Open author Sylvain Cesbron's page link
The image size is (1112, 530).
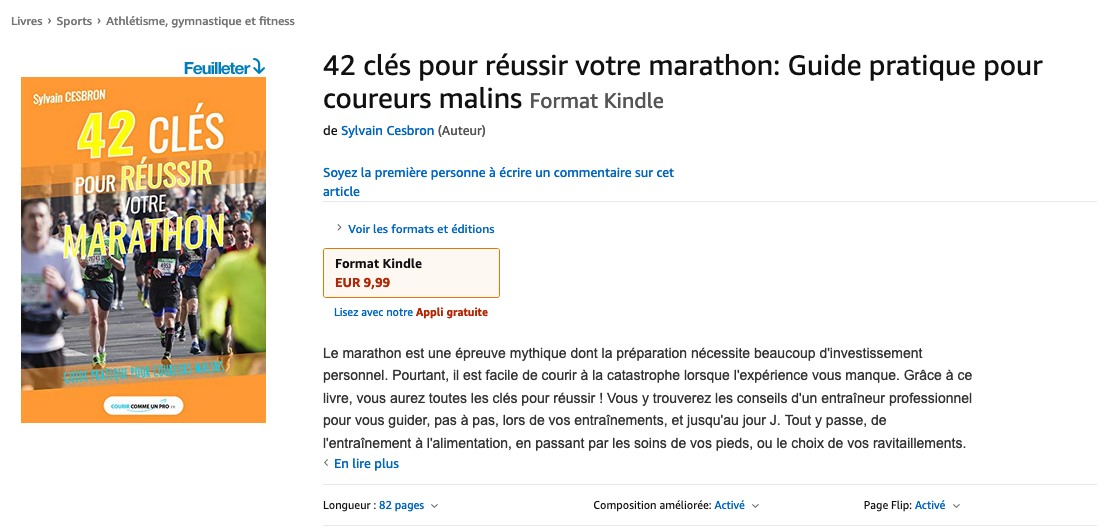pos(388,130)
